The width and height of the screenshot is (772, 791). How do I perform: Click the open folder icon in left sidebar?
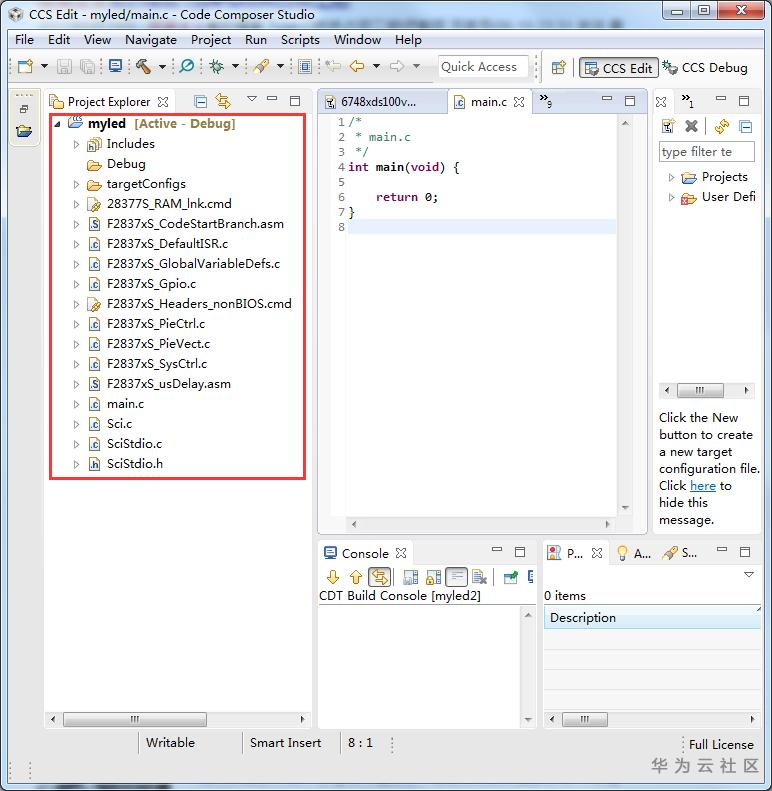pyautogui.click(x=24, y=131)
